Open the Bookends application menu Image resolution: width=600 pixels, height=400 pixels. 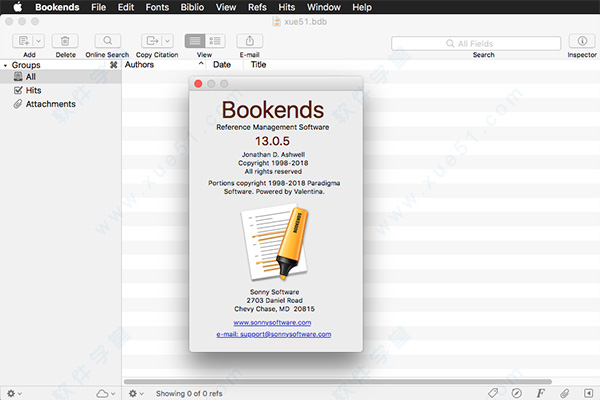click(x=57, y=7)
